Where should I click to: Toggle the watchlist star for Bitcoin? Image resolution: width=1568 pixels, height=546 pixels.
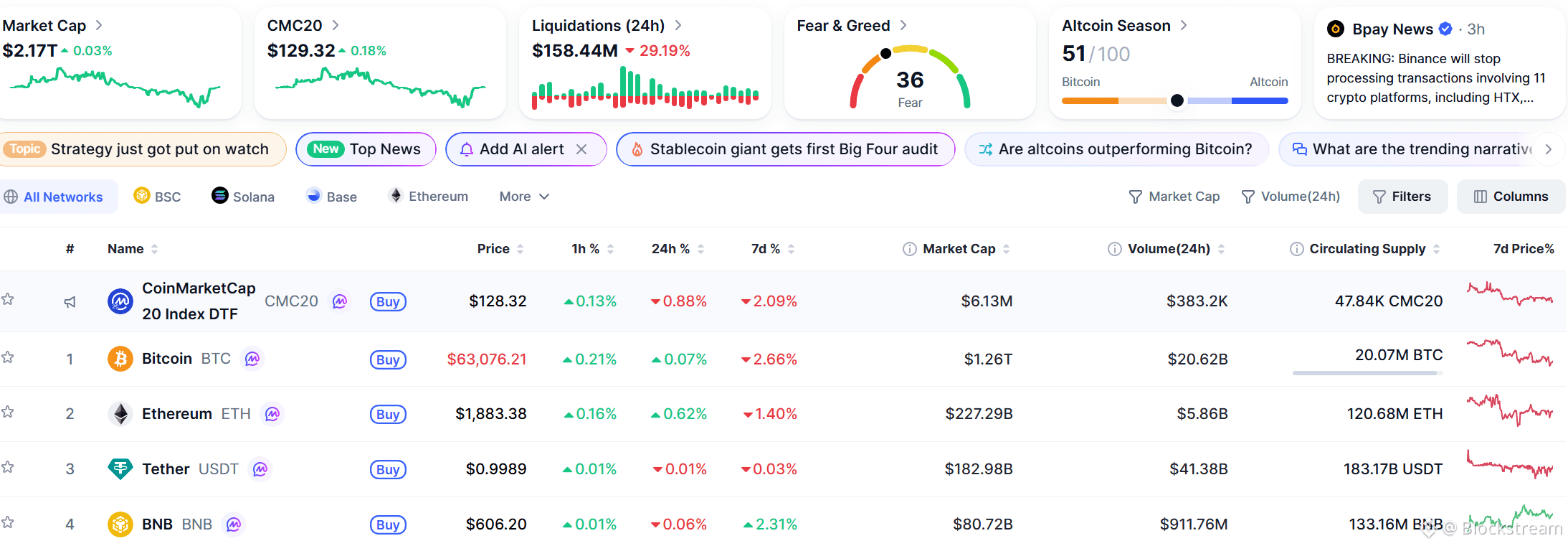point(8,357)
